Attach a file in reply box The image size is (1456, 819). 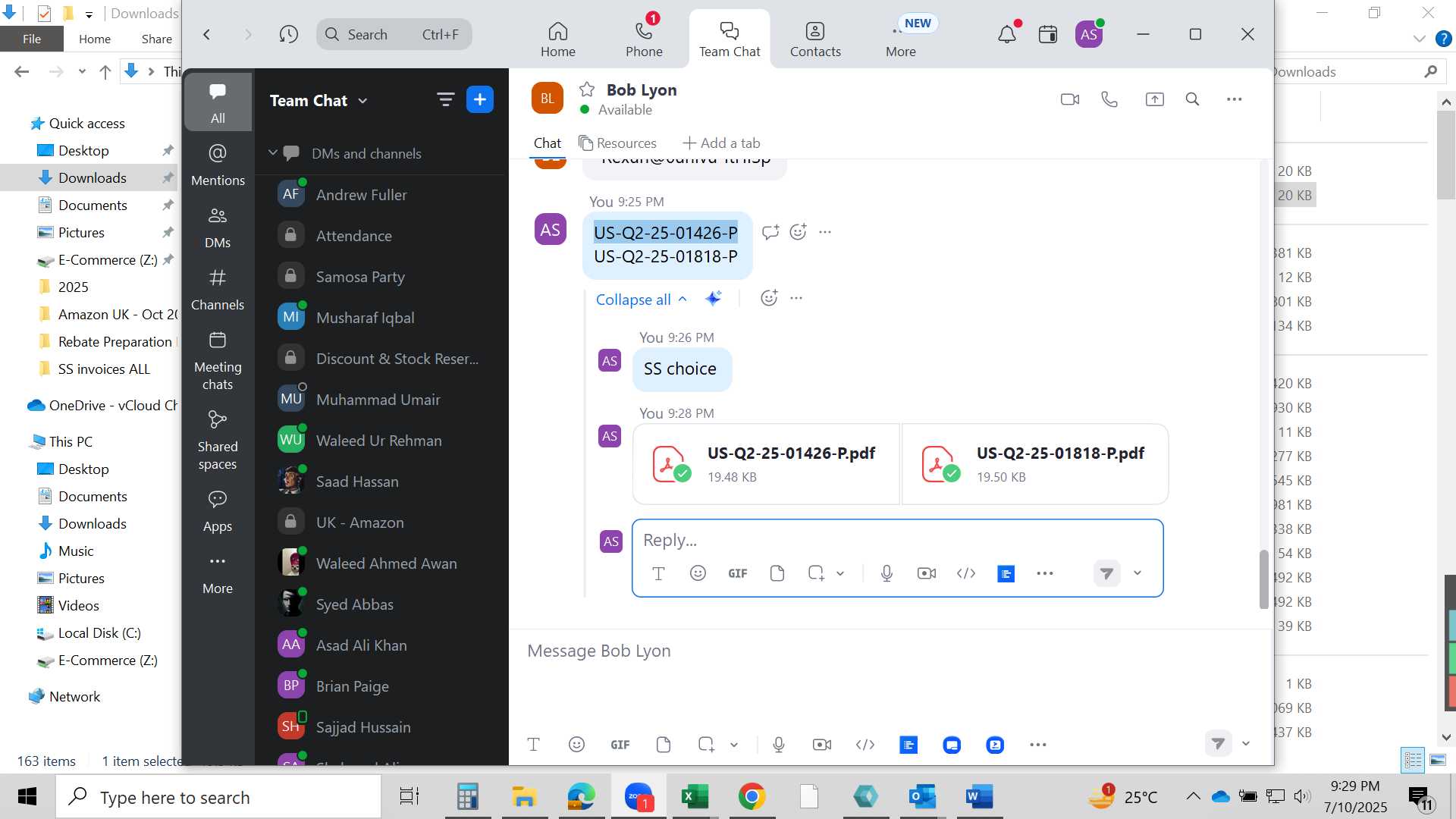[777, 573]
